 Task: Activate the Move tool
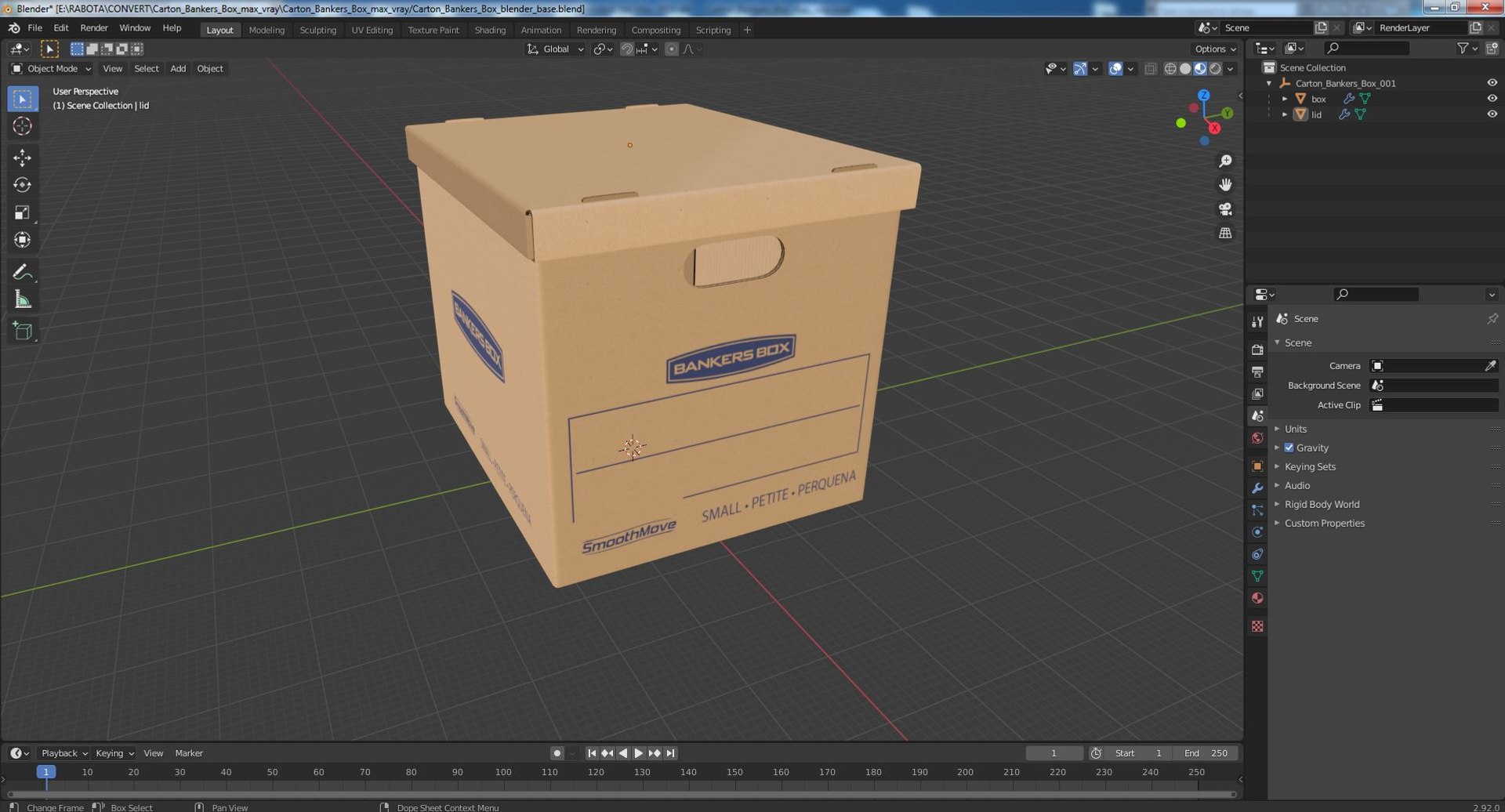22,158
